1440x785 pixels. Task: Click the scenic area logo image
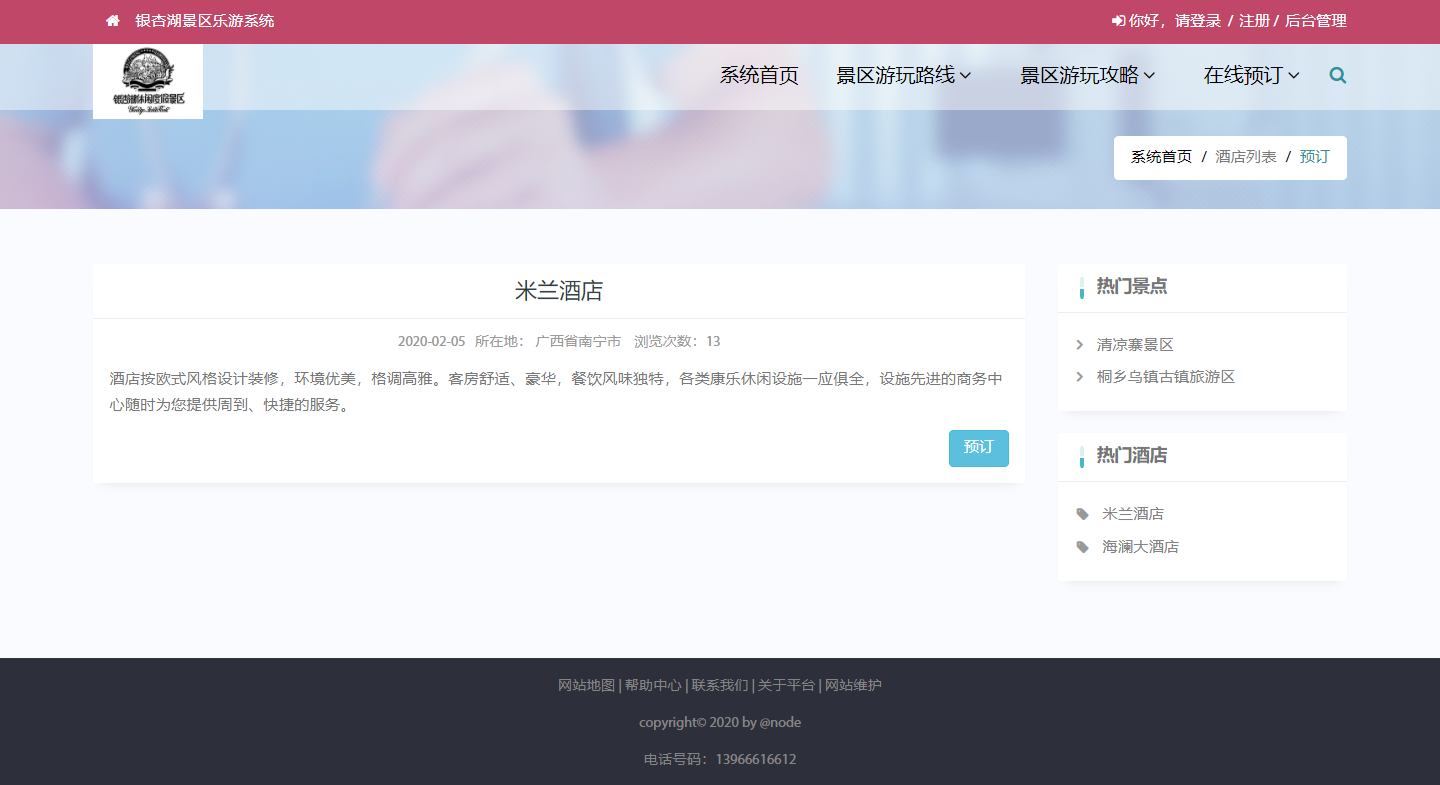(148, 81)
